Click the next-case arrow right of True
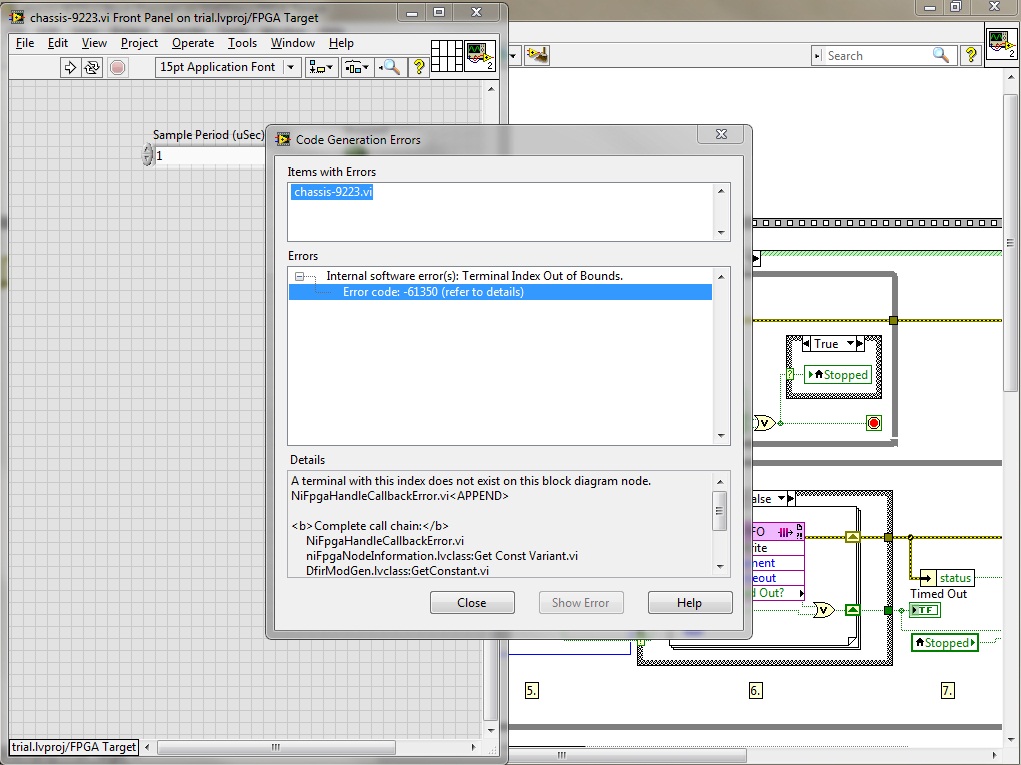The width and height of the screenshot is (1021, 765). [860, 343]
